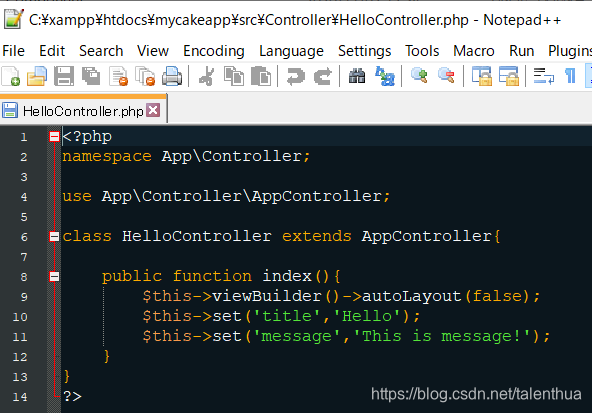
Task: Open the Plugins menu
Action: [x=570, y=51]
